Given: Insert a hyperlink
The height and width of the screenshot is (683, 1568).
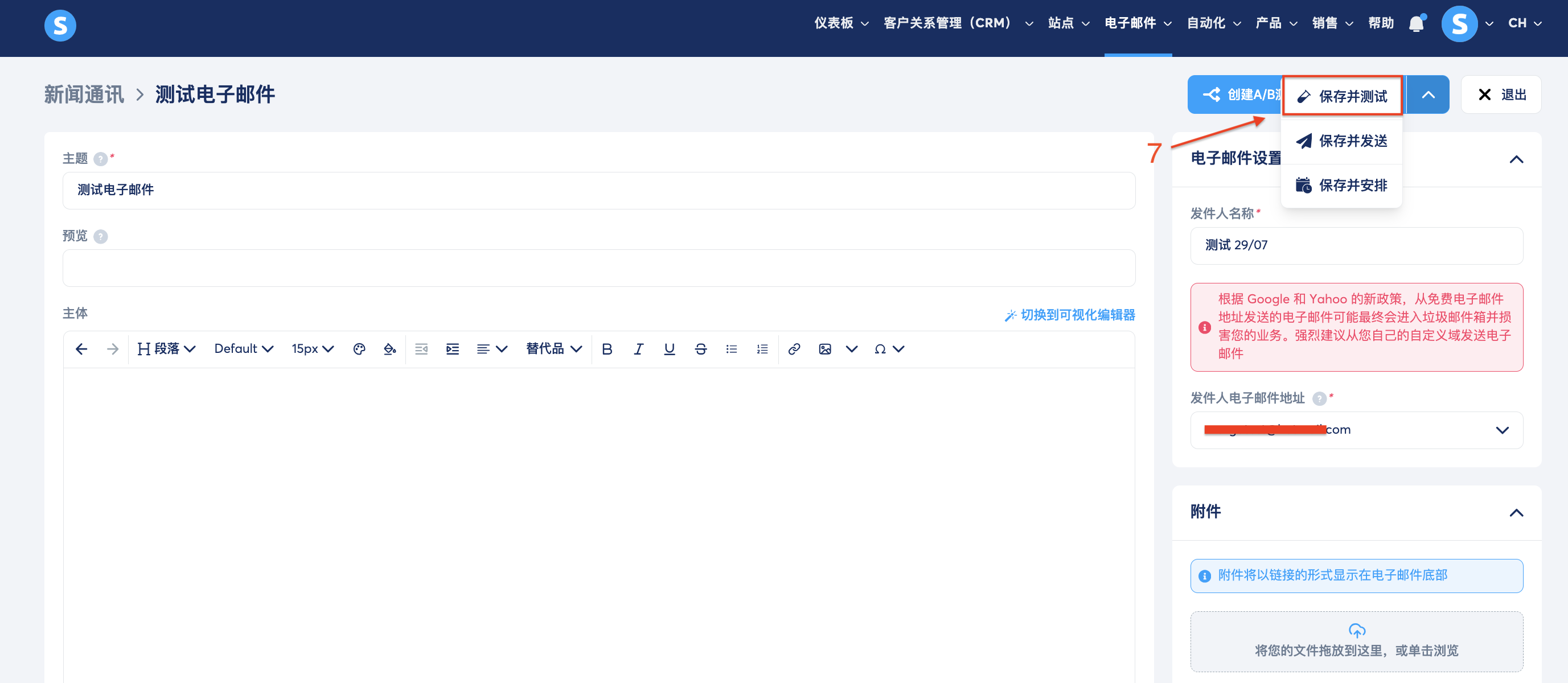Looking at the screenshot, I should (x=794, y=349).
